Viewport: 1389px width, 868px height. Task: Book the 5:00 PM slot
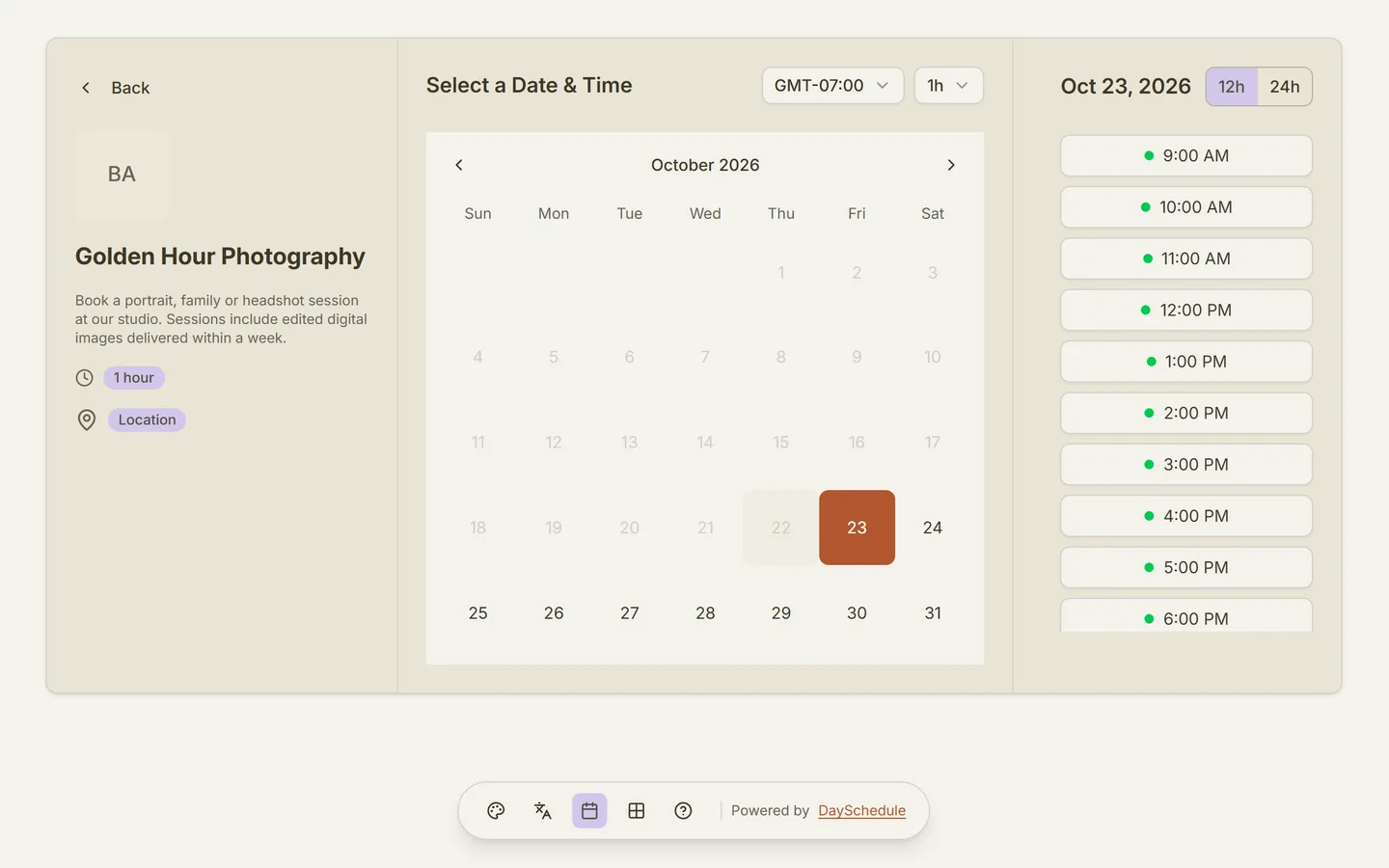(1186, 567)
